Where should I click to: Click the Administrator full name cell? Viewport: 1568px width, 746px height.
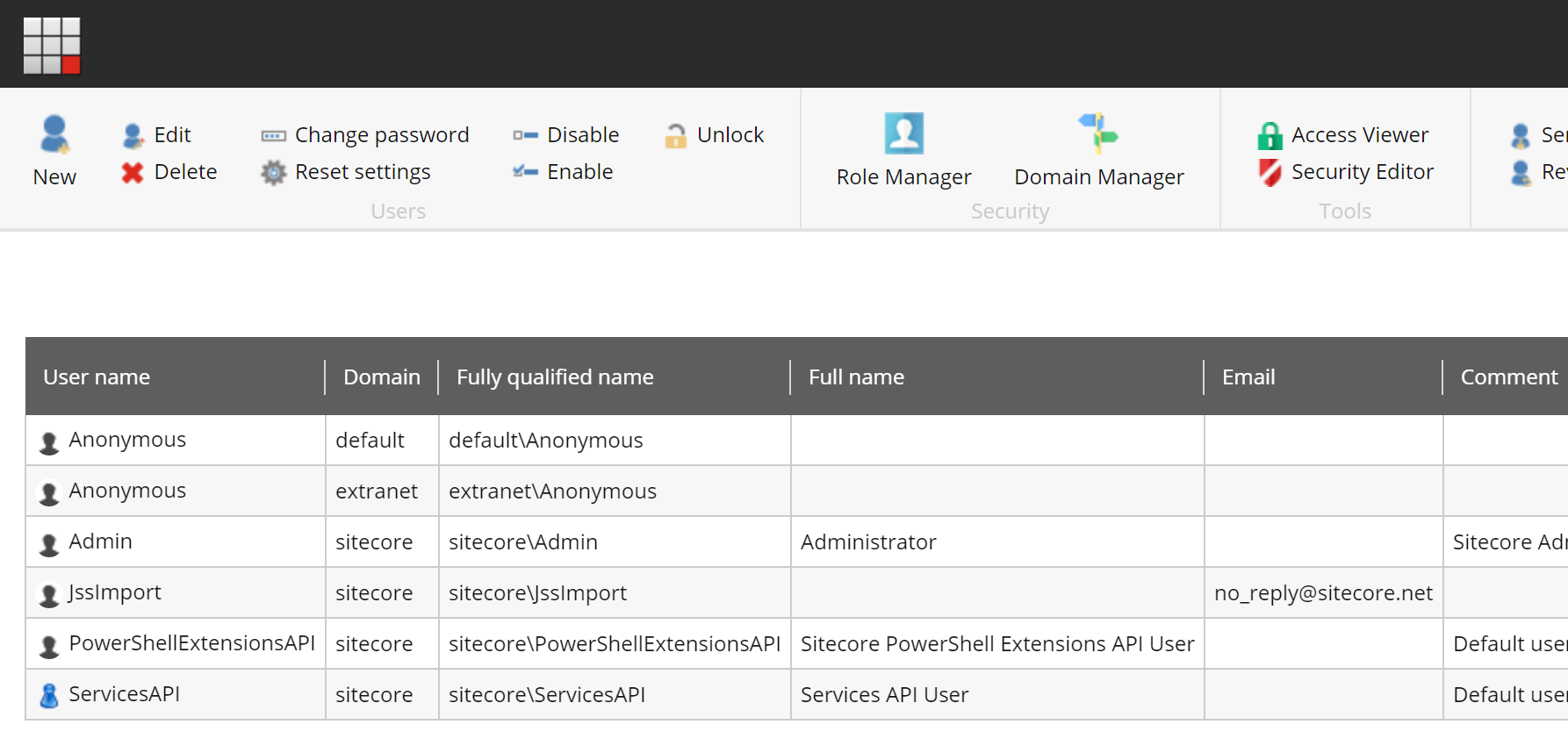997,542
